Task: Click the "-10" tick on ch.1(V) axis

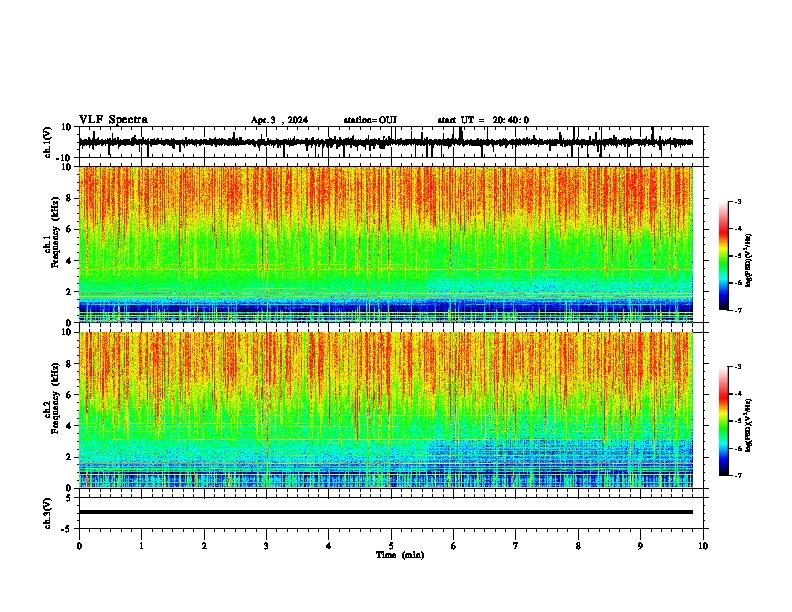Action: (65, 158)
